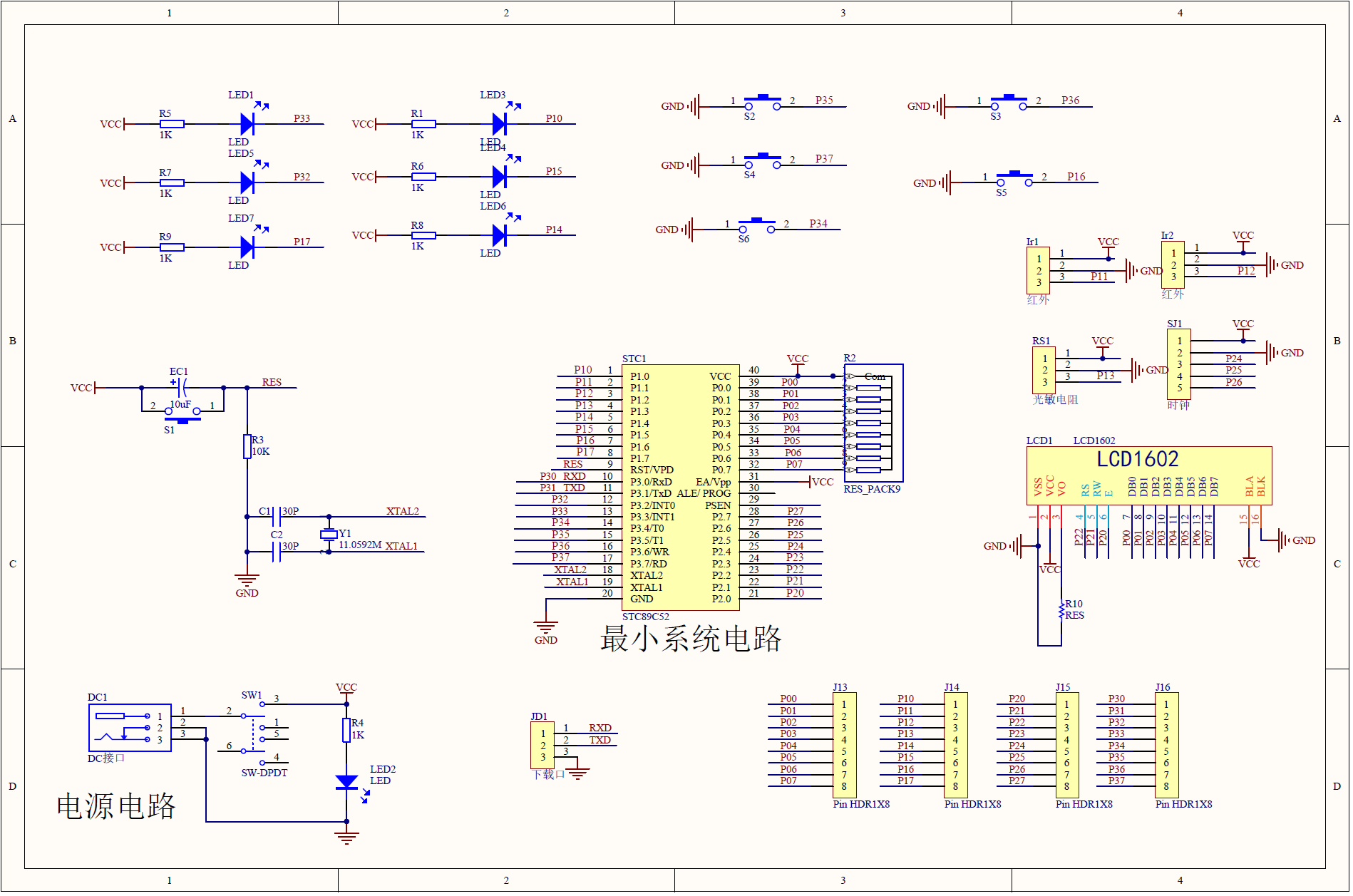Select pushbutton S6 symbol
This screenshot has height=896, width=1353.
(757, 225)
